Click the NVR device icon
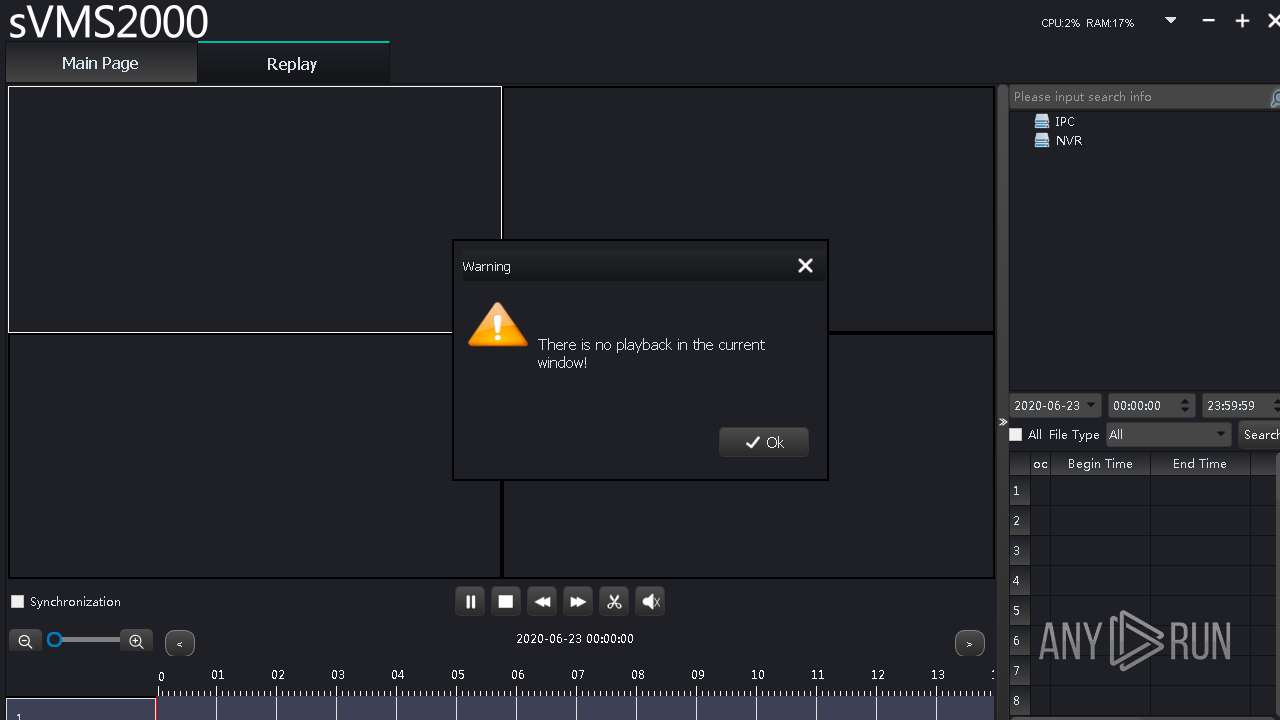 tap(1042, 140)
